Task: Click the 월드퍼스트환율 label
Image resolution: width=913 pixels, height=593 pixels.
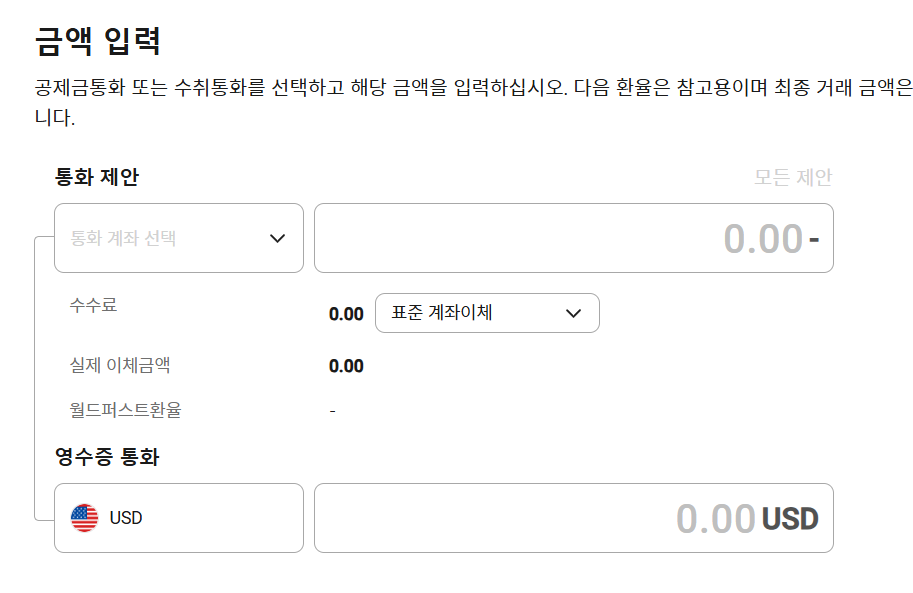Action: click(125, 410)
